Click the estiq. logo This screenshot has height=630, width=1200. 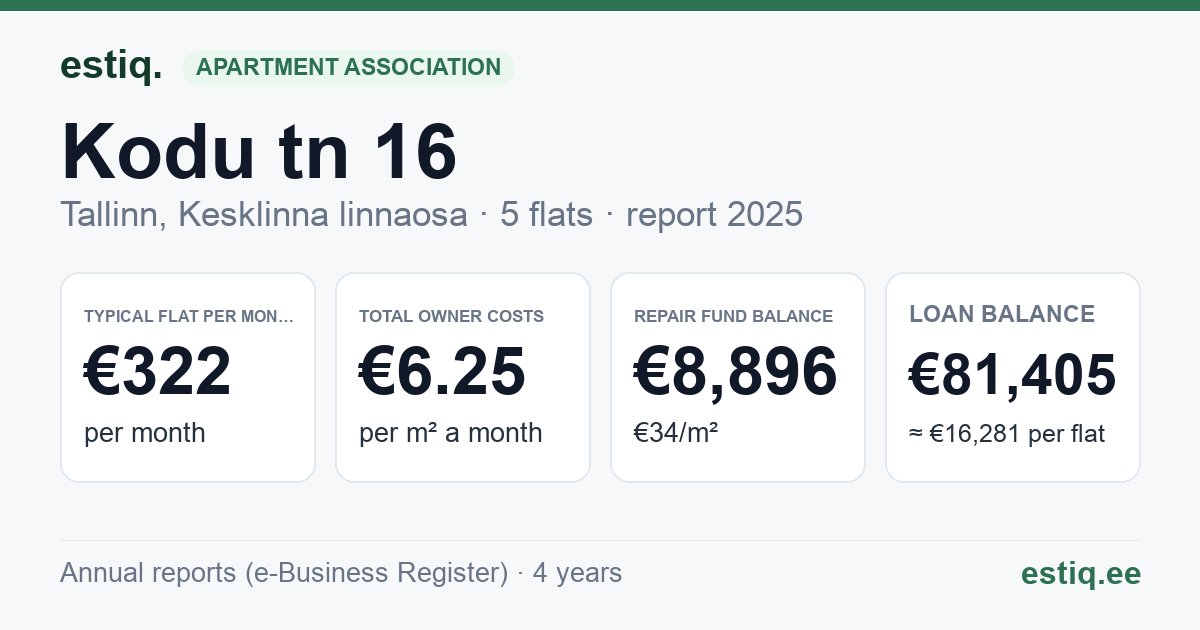pyautogui.click(x=111, y=66)
